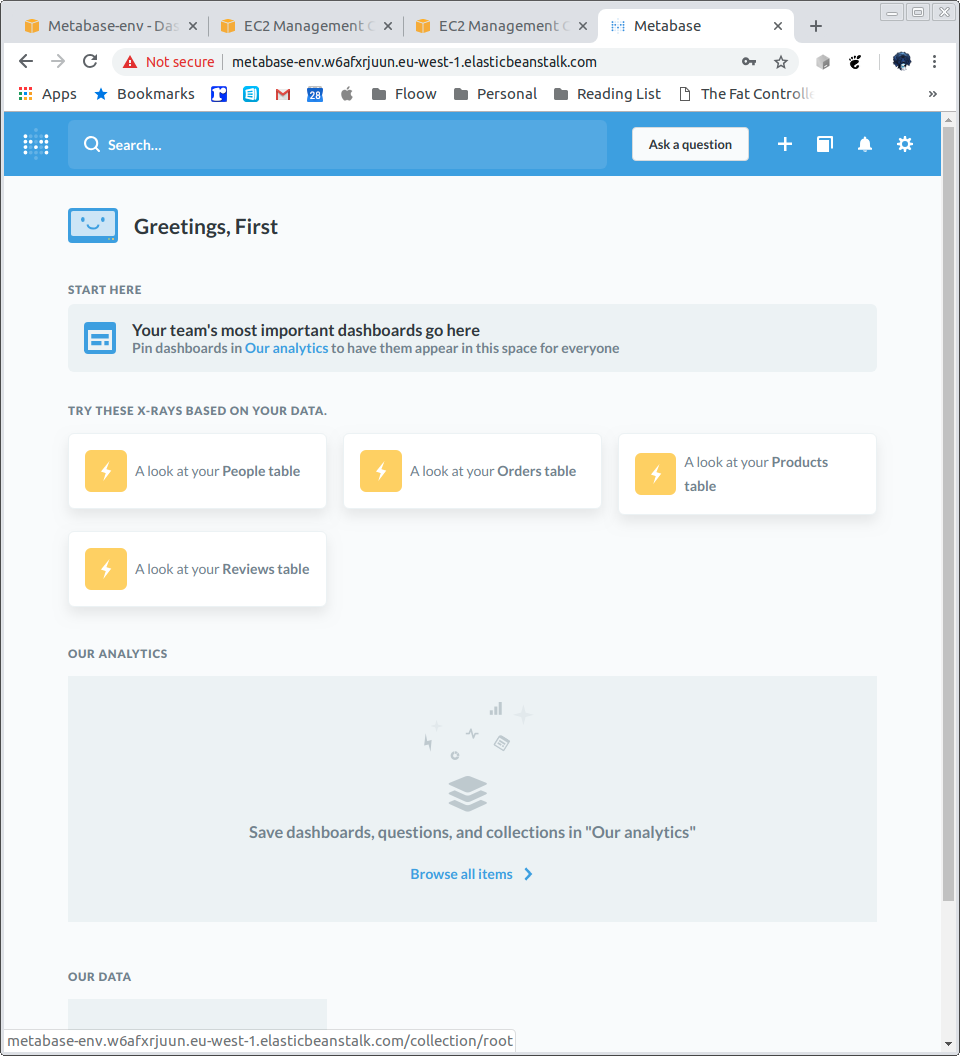This screenshot has height=1056, width=960.
Task: Open the notifications bell icon
Action: (x=864, y=144)
